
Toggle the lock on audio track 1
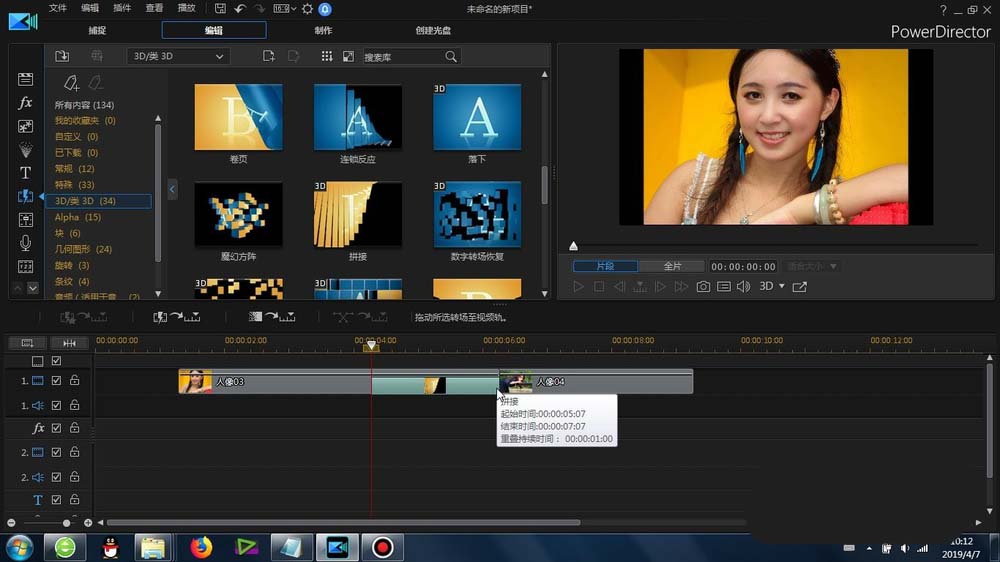74,405
